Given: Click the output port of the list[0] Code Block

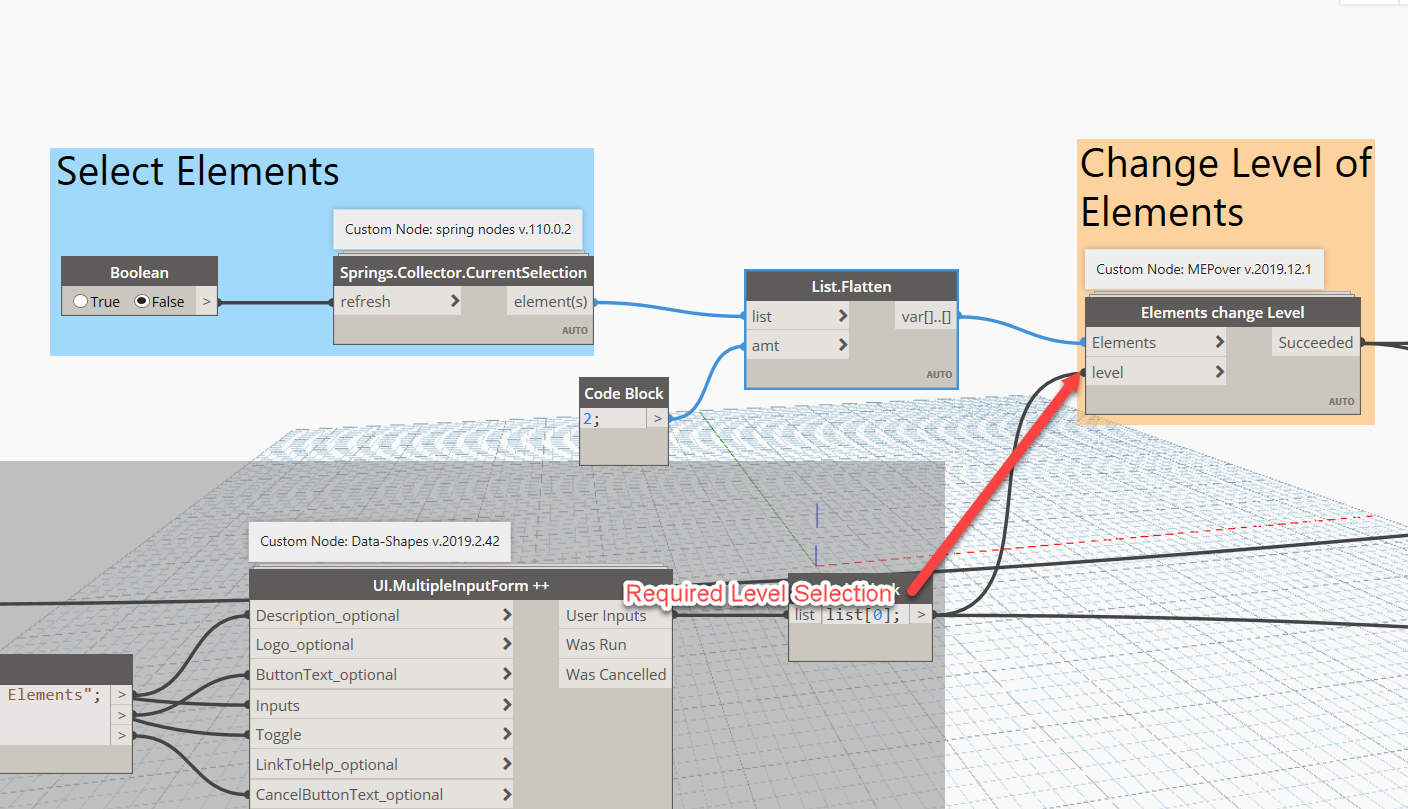Looking at the screenshot, I should click(x=921, y=614).
